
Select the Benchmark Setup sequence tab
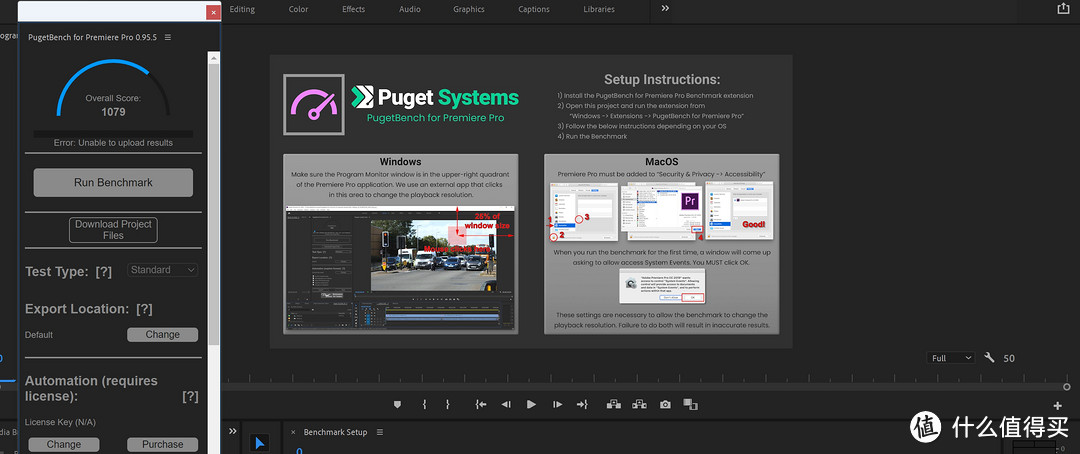[335, 432]
